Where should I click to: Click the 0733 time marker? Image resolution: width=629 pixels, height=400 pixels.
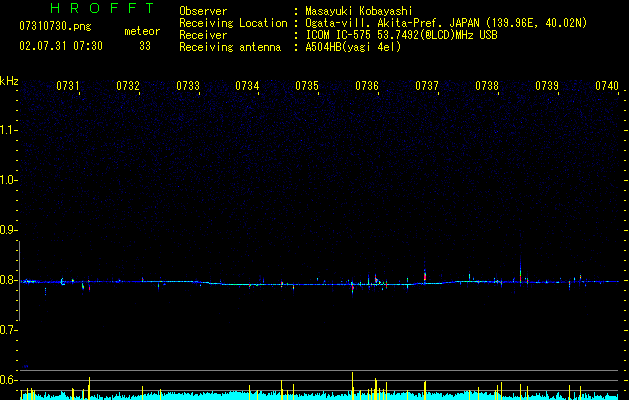pyautogui.click(x=188, y=86)
